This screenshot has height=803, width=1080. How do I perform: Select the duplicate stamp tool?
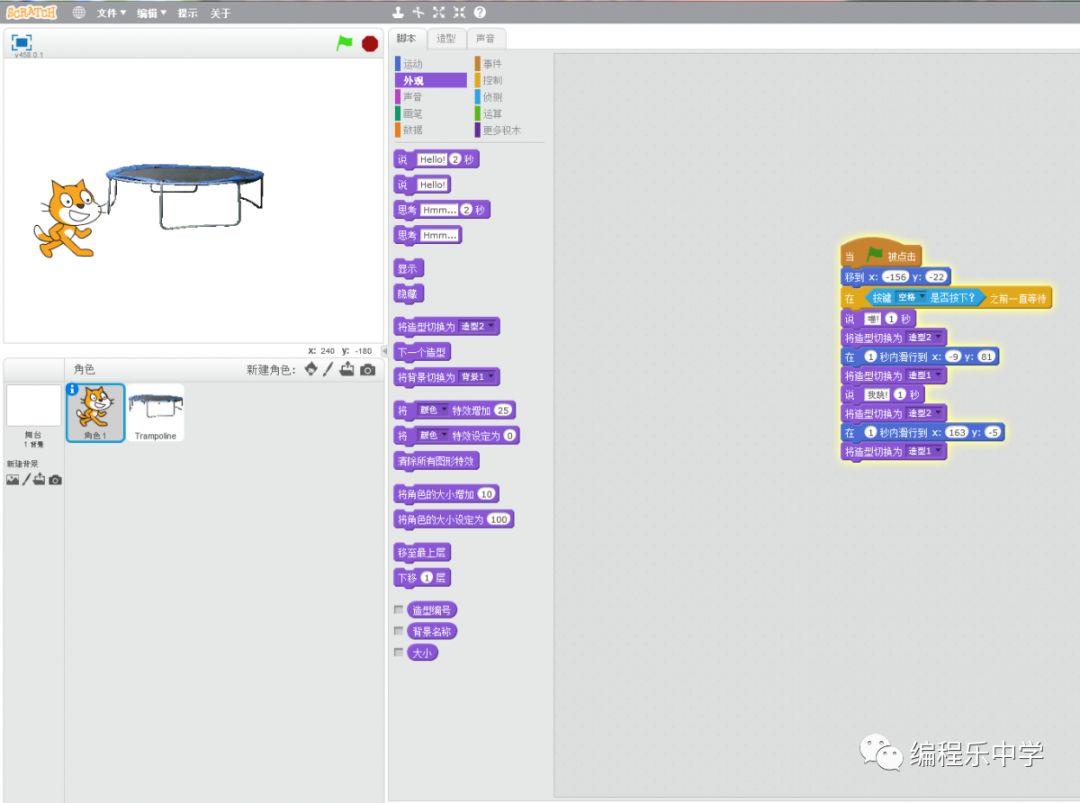point(397,12)
